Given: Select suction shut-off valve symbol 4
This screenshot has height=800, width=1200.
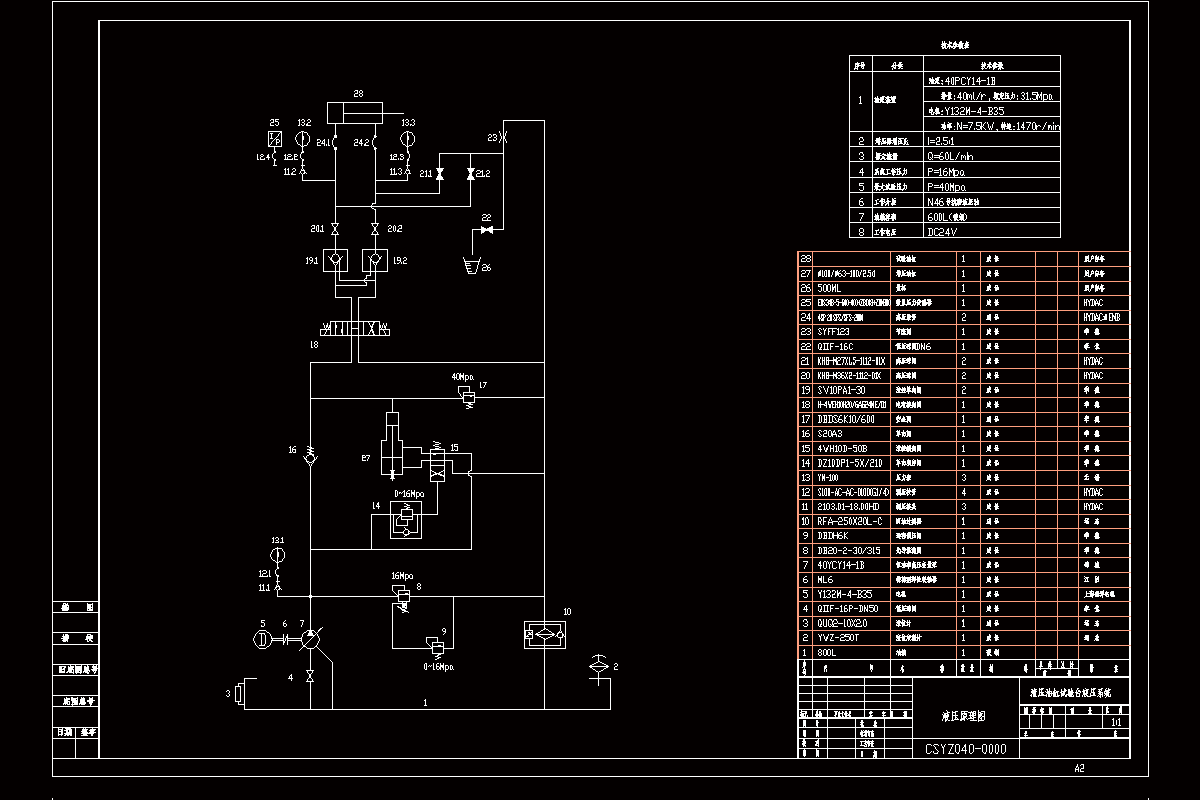Looking at the screenshot, I should pos(311,677).
